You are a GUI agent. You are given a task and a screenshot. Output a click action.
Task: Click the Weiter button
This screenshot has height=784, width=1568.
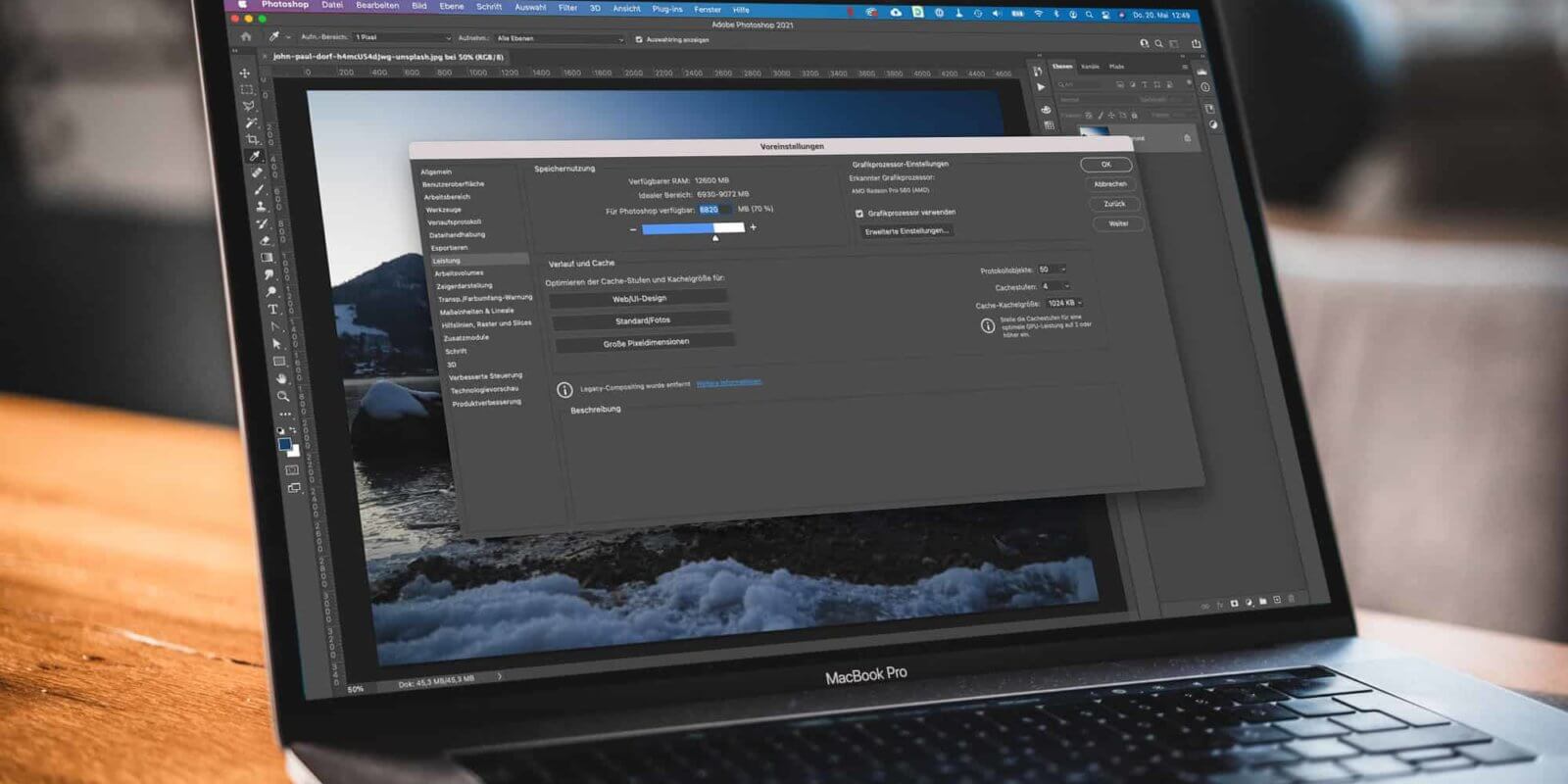[x=1118, y=223]
